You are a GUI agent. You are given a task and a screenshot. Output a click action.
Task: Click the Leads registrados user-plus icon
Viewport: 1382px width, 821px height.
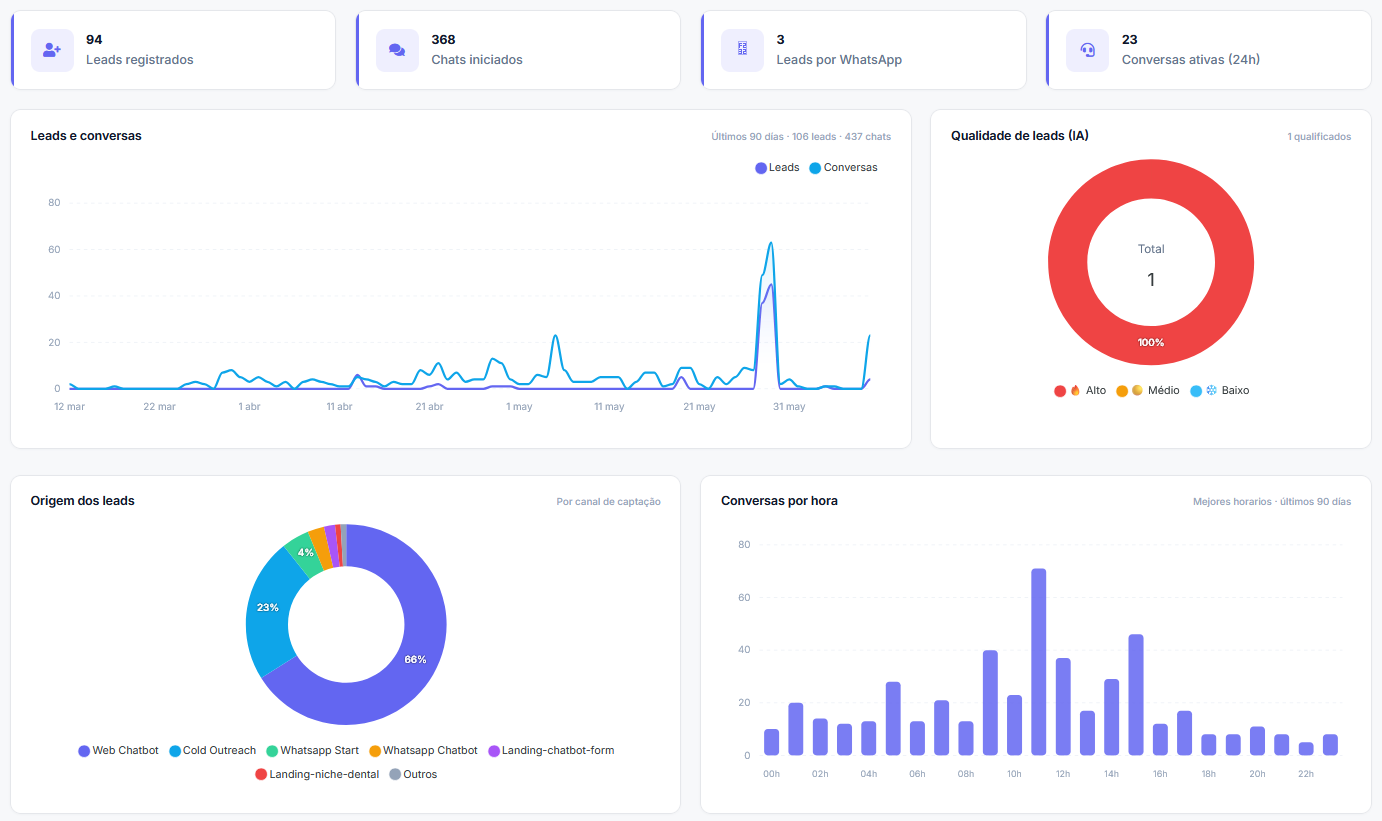(52, 50)
